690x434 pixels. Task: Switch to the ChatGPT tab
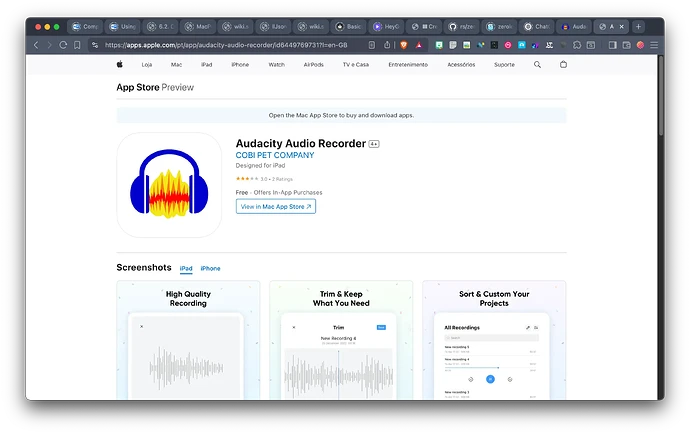537,26
